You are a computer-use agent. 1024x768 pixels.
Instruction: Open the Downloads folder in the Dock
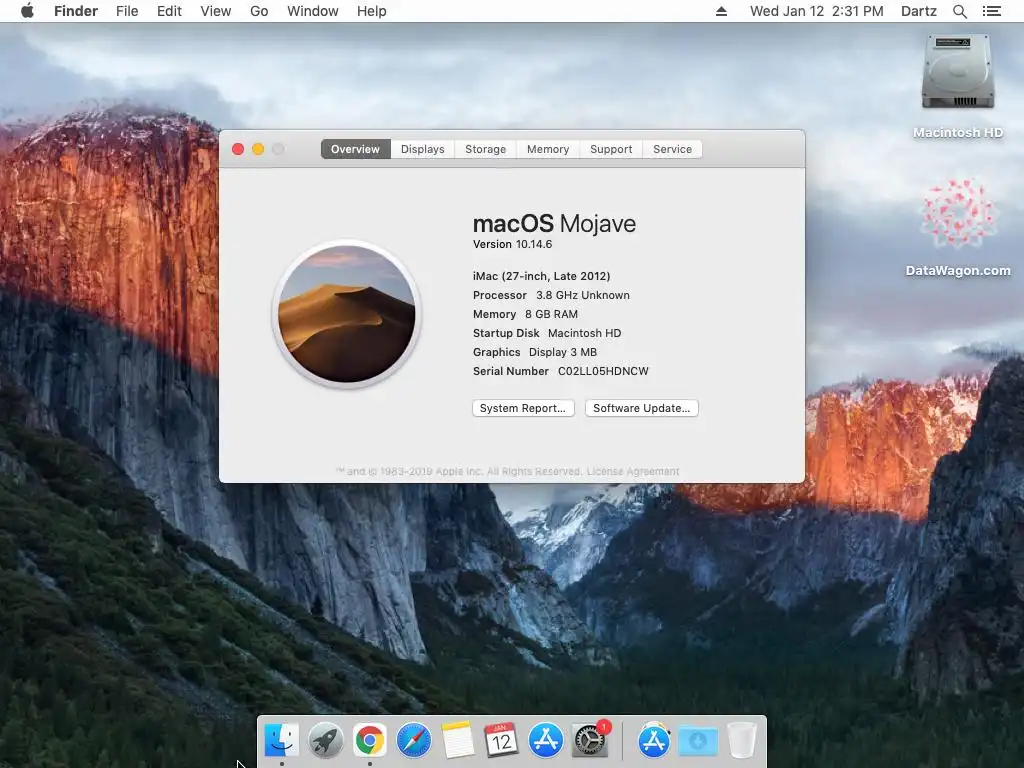click(697, 741)
